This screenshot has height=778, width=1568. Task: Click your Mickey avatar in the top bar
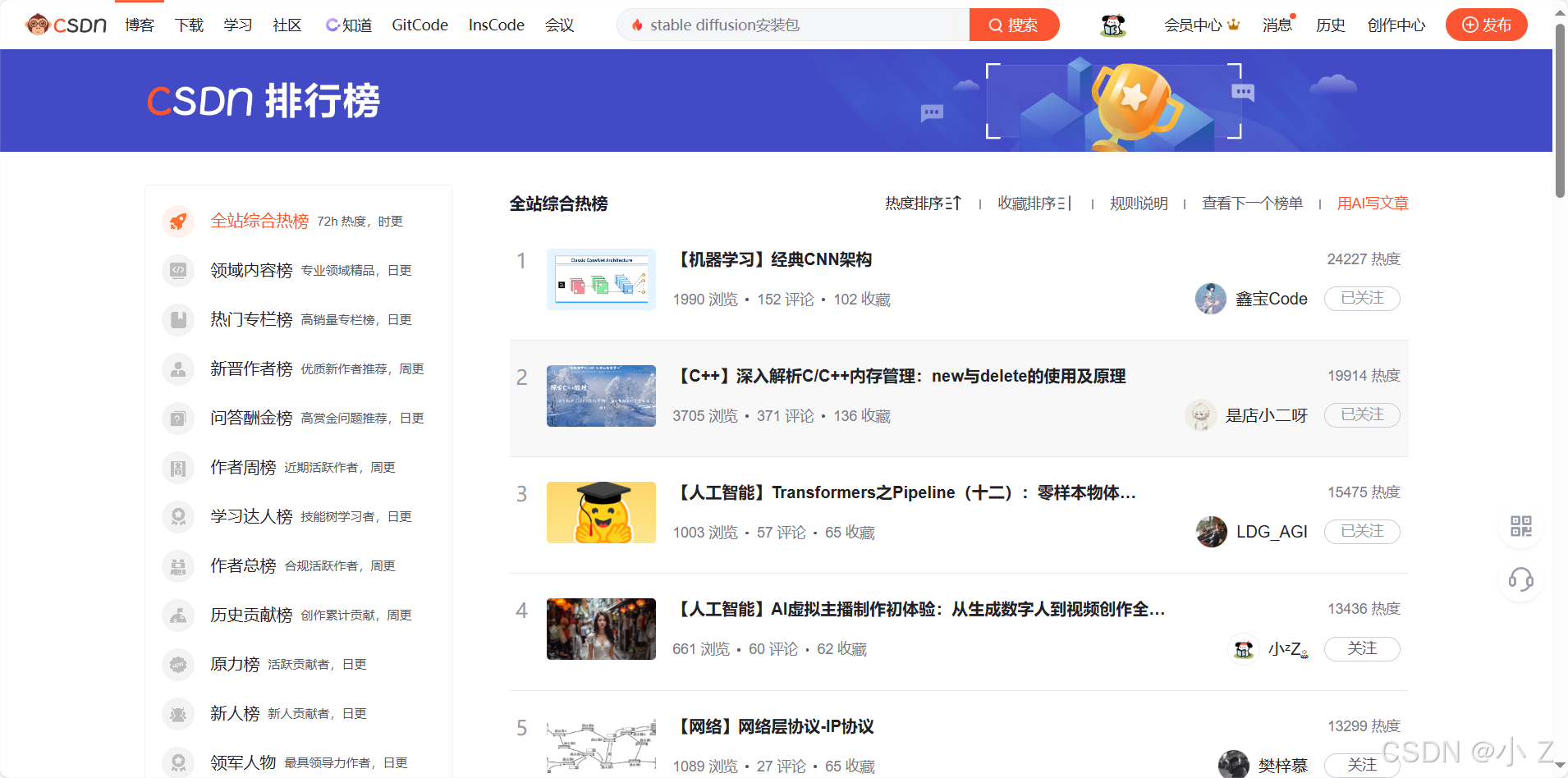(x=1112, y=25)
